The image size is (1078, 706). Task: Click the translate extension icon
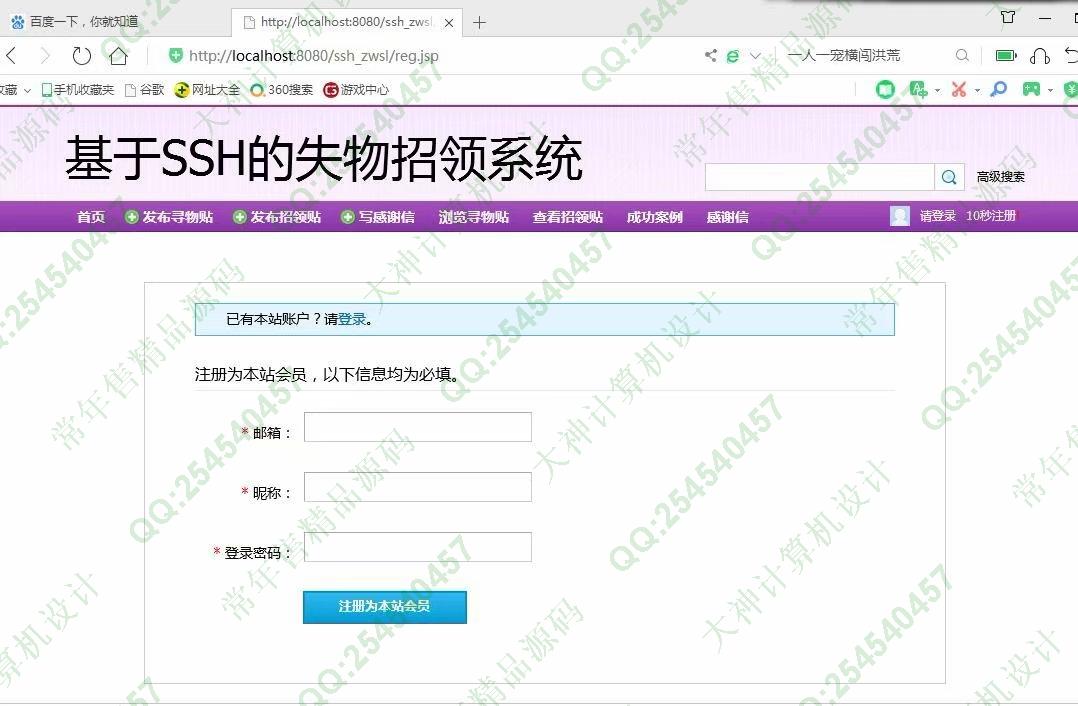918,89
